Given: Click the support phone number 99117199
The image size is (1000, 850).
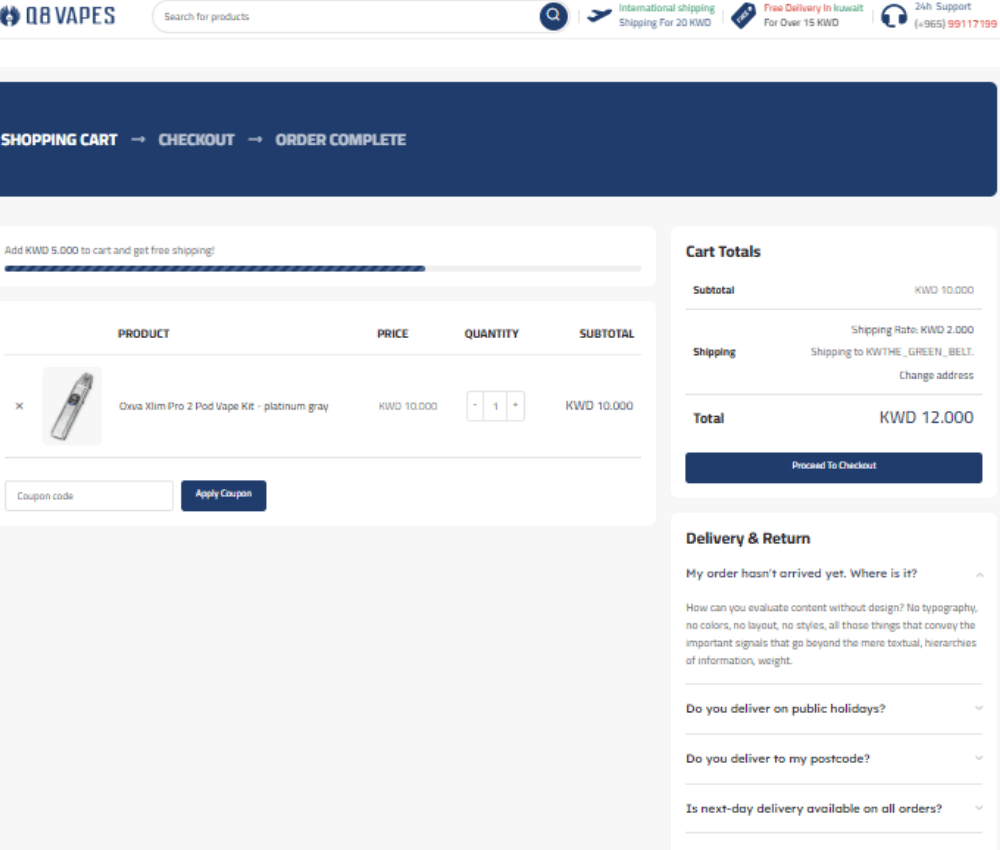Looking at the screenshot, I should [972, 24].
